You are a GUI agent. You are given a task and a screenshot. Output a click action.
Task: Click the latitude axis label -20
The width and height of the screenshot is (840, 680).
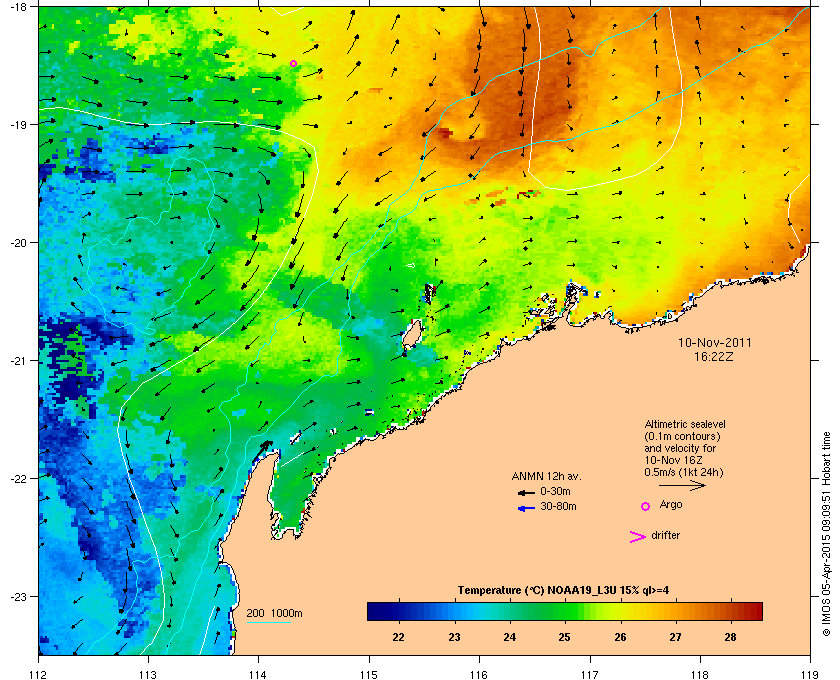[x=17, y=243]
